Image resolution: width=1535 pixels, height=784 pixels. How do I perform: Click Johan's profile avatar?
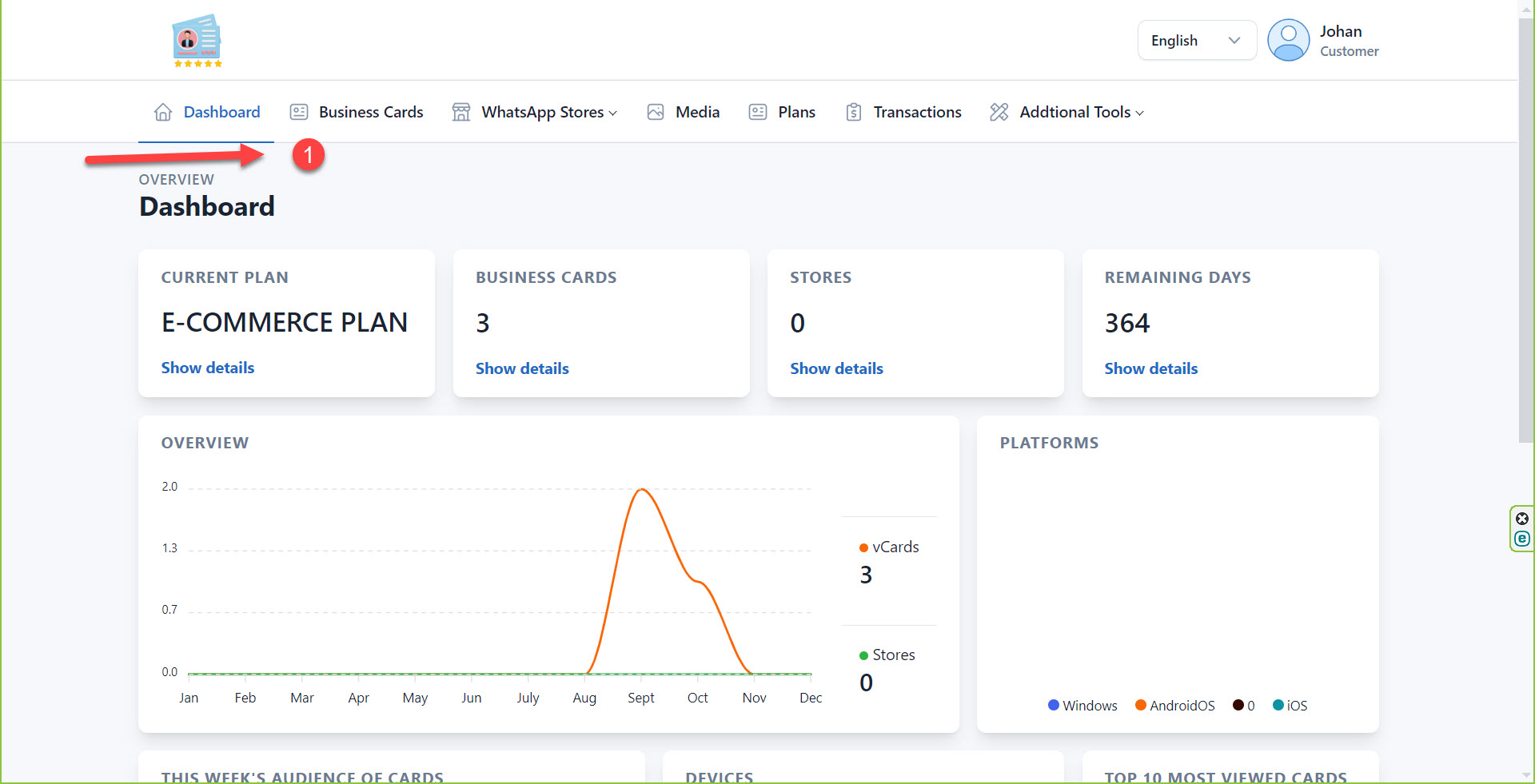[x=1288, y=41]
